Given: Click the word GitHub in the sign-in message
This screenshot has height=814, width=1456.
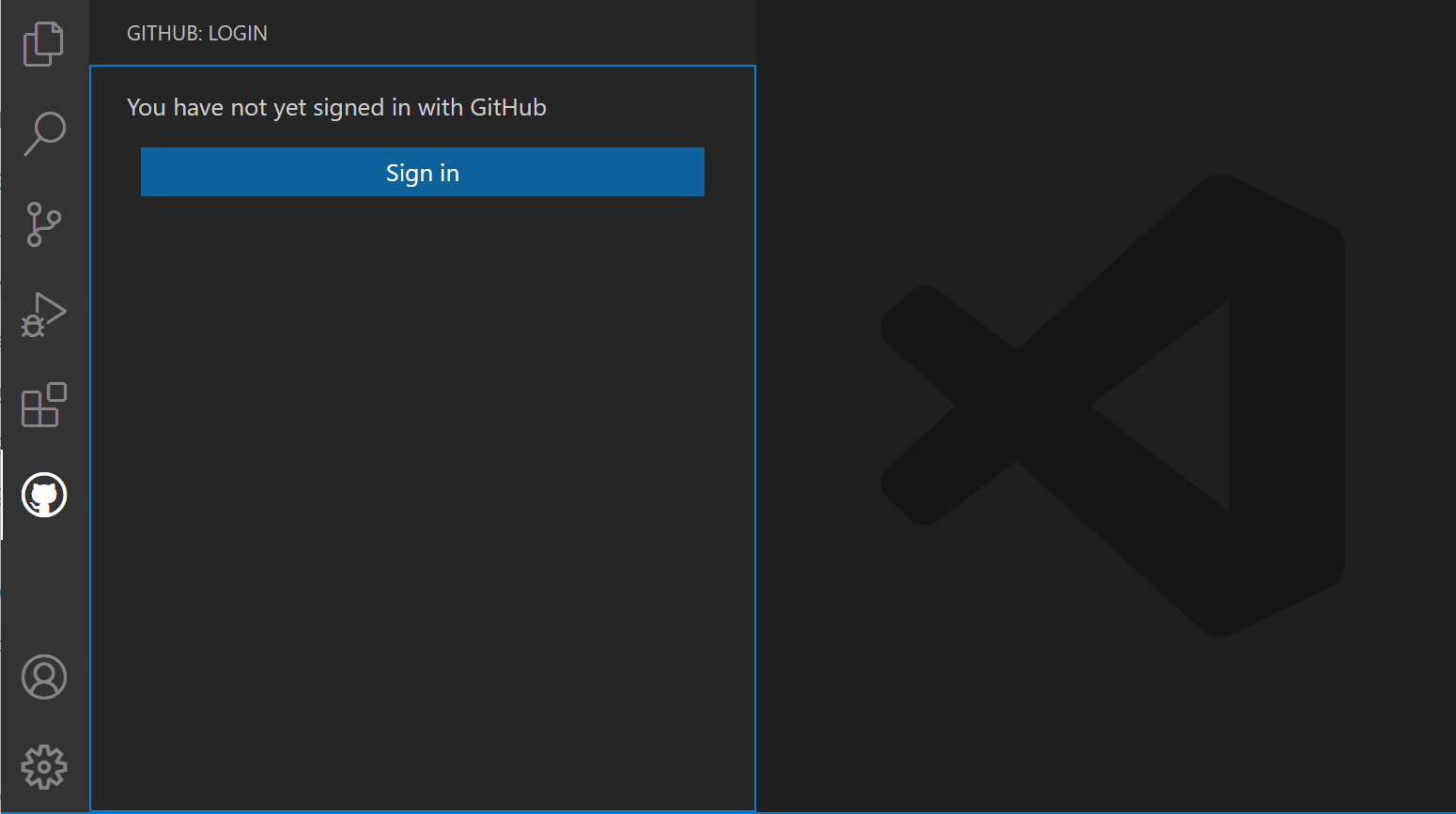Looking at the screenshot, I should tap(507, 108).
